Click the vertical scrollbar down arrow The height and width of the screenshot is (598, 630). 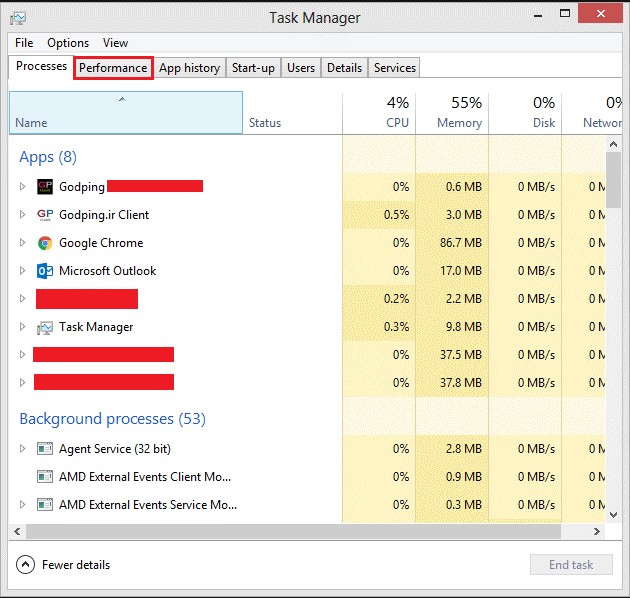(x=615, y=516)
